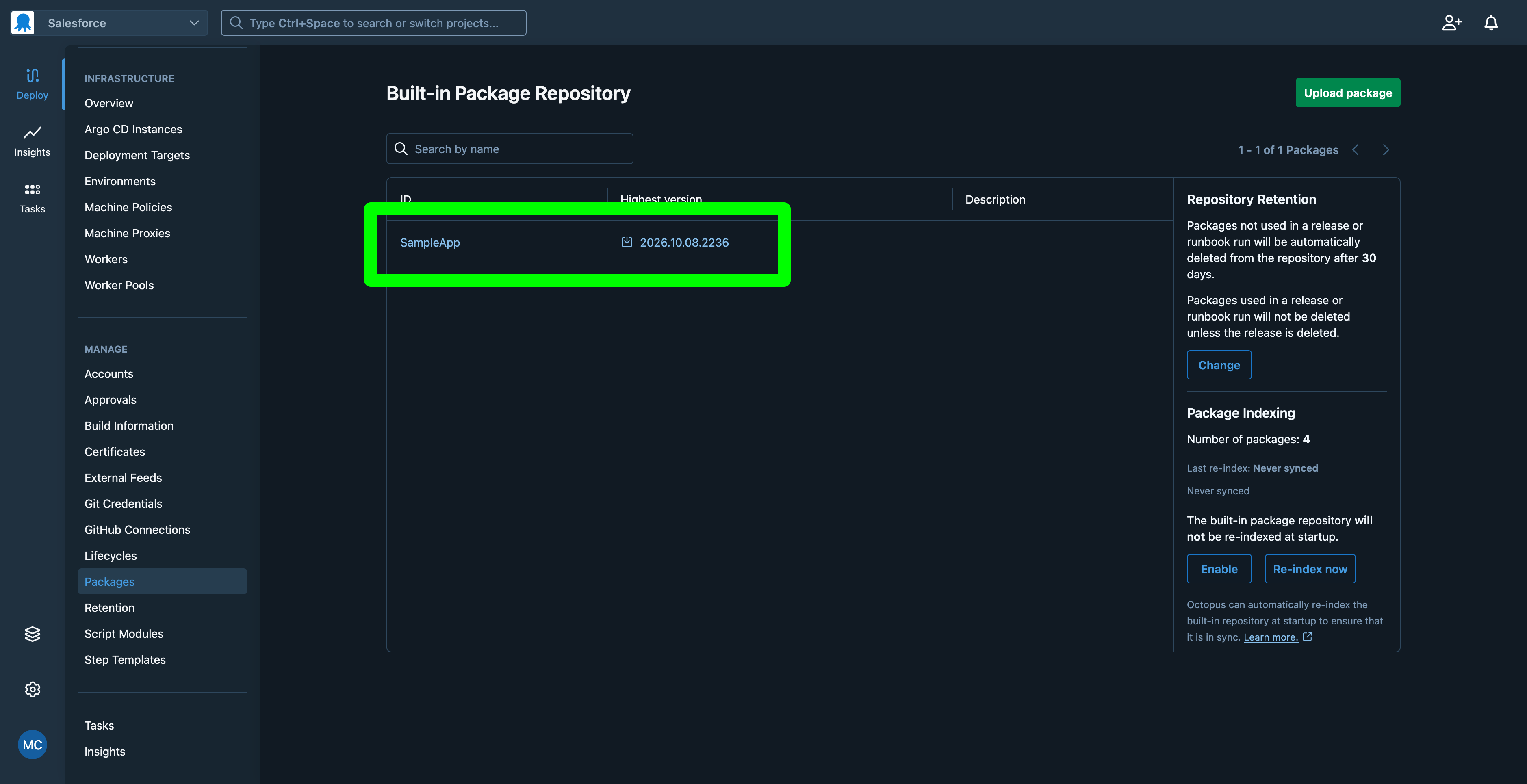1527x784 pixels.
Task: Click the Re-index now button
Action: 1310,569
